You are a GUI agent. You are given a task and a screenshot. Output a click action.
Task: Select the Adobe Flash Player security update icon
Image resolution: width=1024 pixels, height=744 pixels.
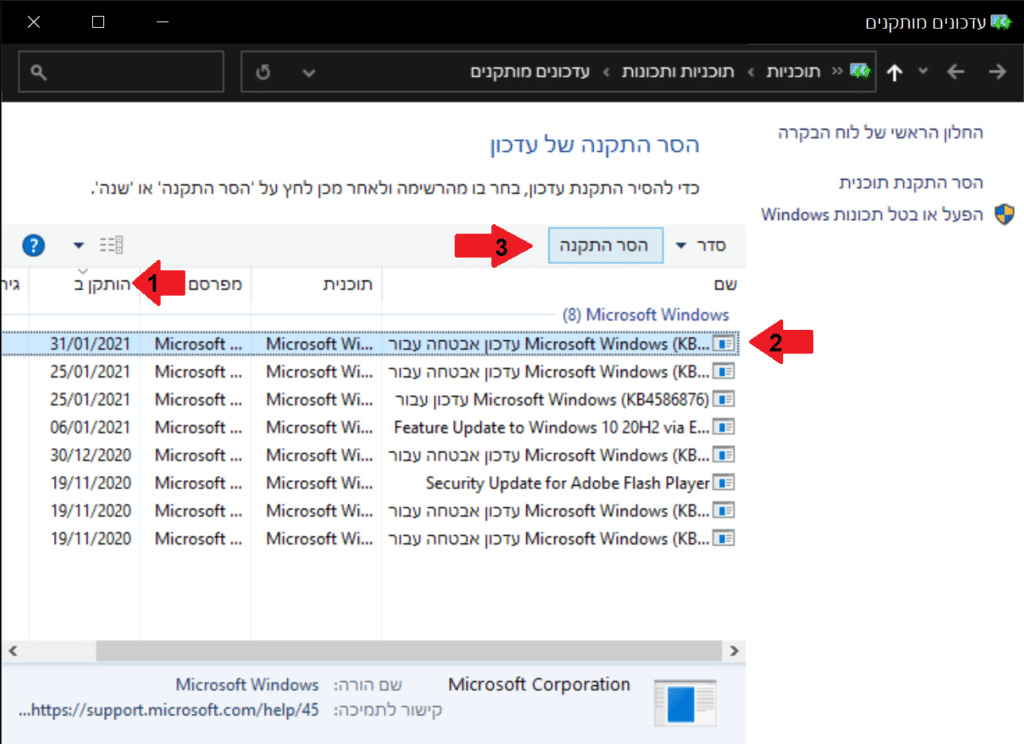(723, 483)
